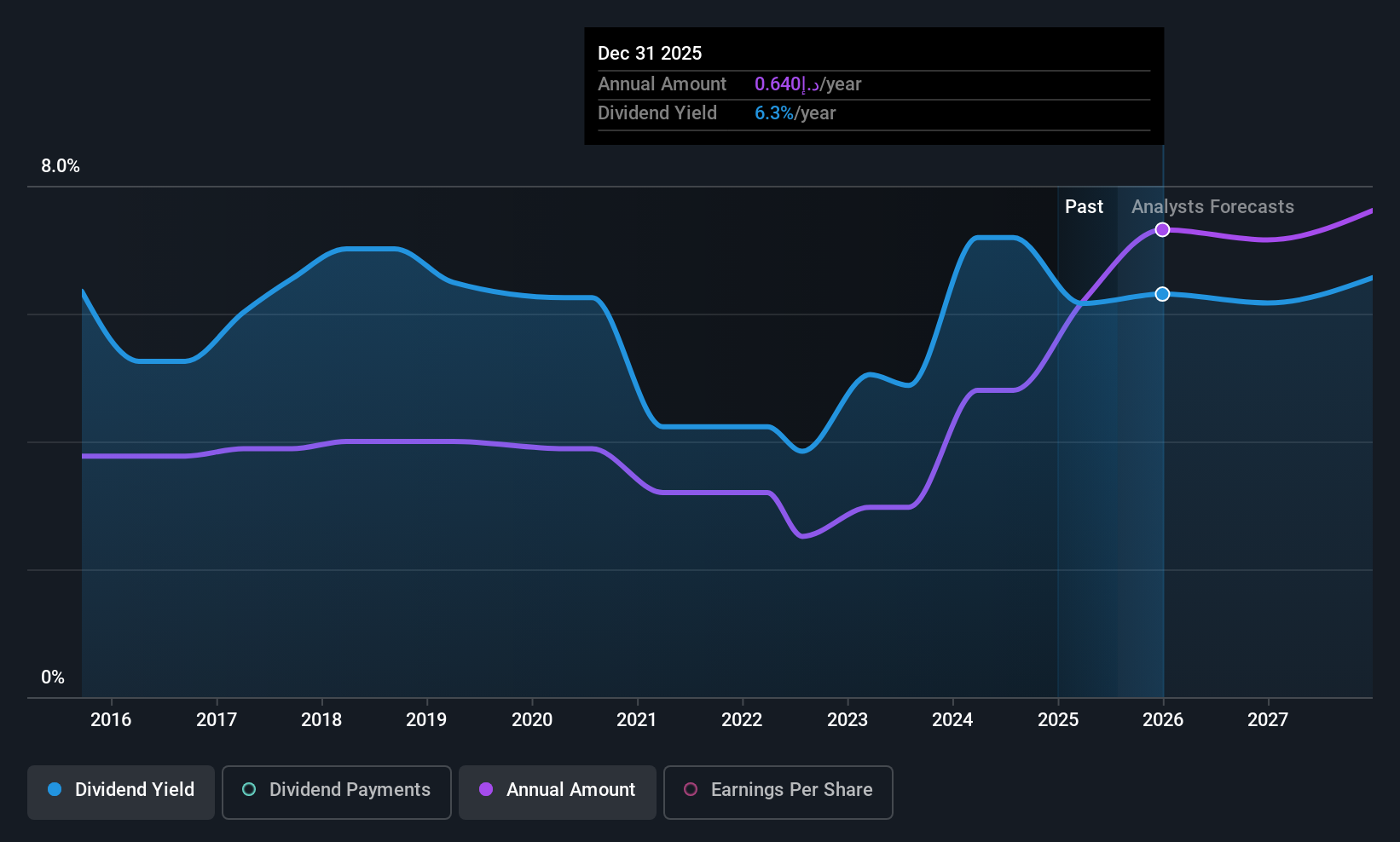
Task: Enable the Dividend Payments series
Action: pos(337,792)
